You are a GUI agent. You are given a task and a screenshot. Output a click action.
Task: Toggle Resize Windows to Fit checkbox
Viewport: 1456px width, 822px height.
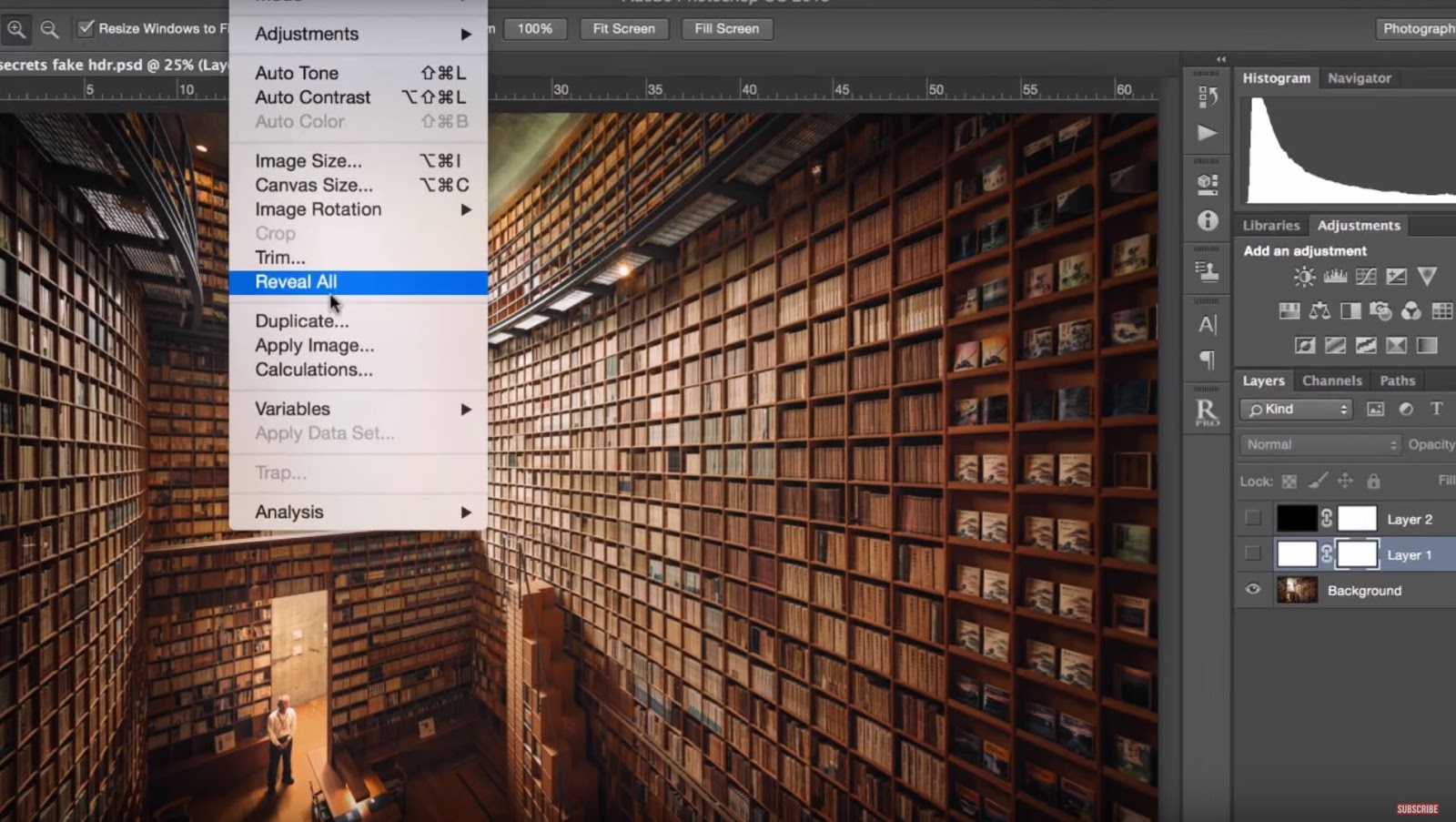86,28
